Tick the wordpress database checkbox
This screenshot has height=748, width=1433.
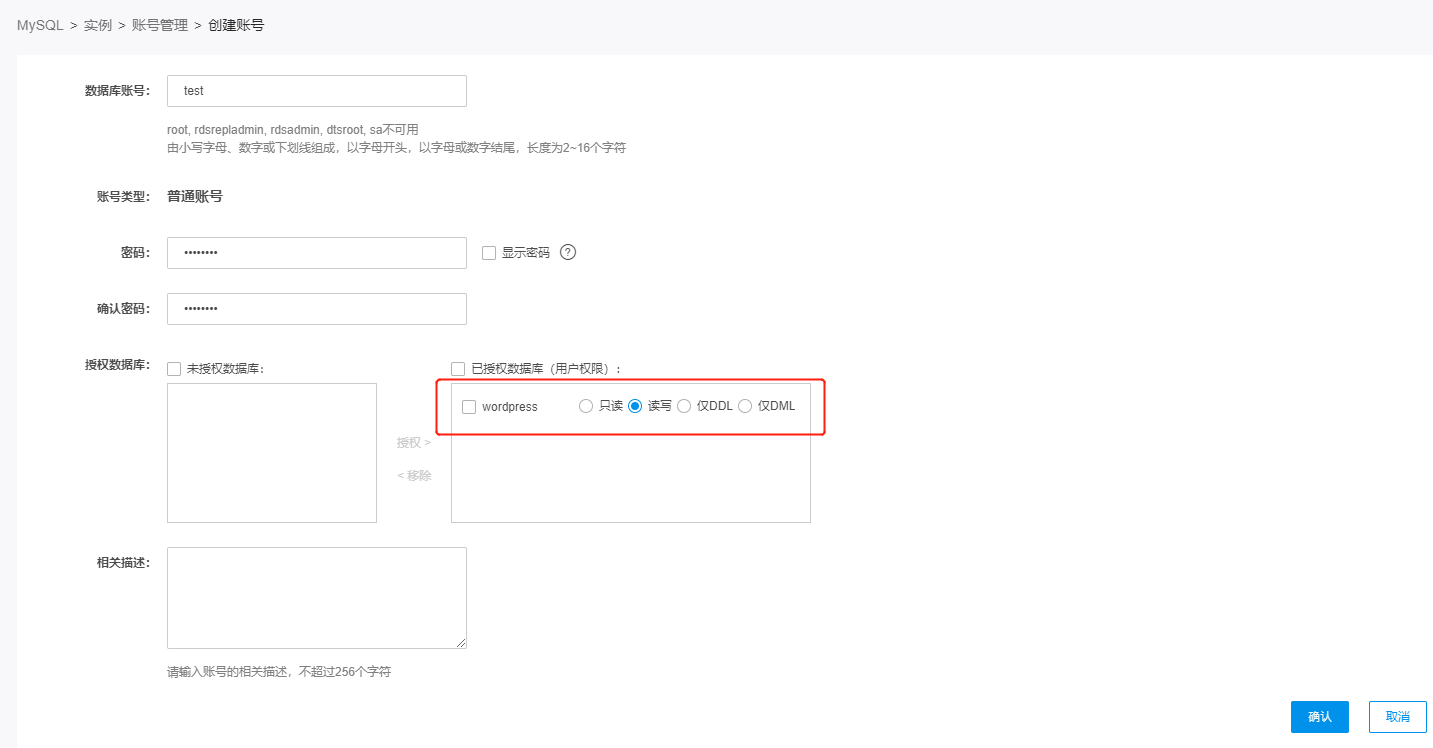coord(468,407)
